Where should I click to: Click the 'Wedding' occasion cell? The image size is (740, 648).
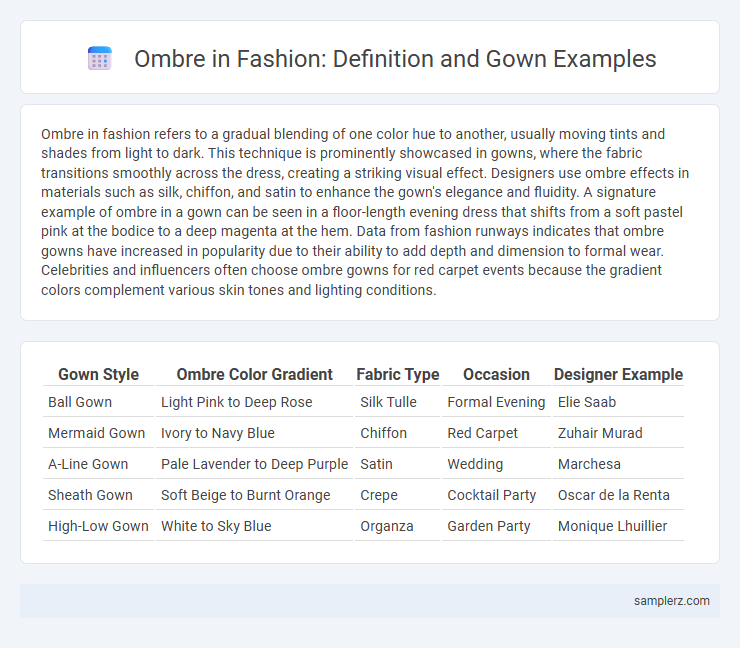pos(496,464)
